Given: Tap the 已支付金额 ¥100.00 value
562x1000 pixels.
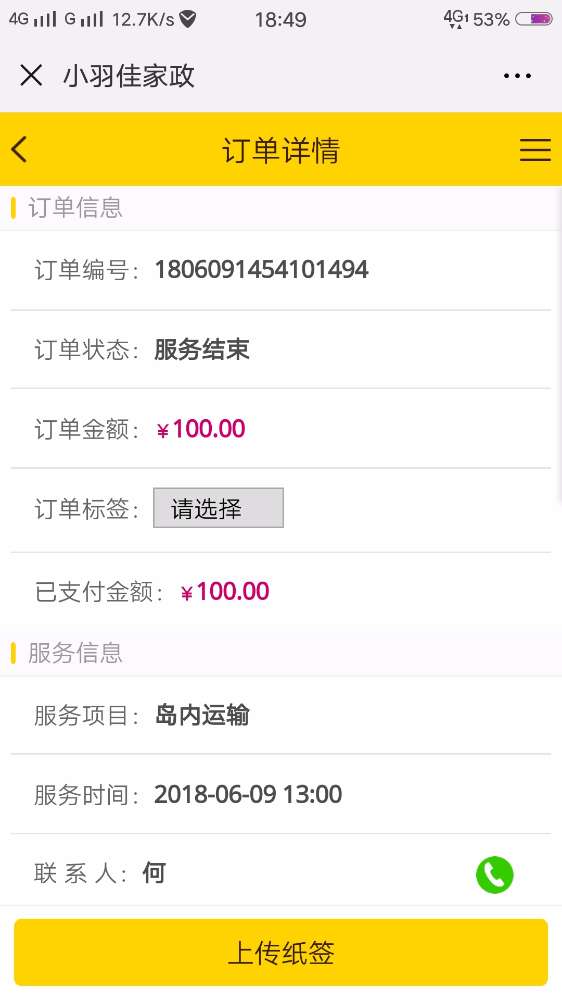Looking at the screenshot, I should [225, 592].
